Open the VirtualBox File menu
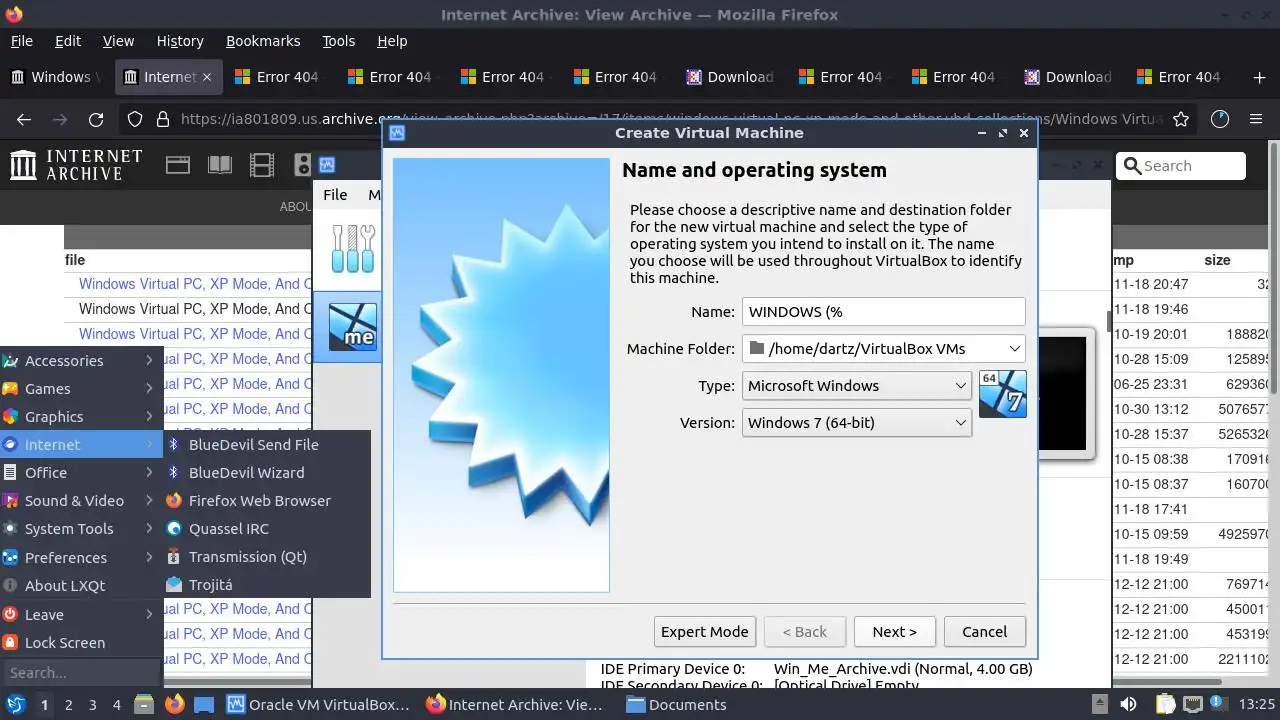The width and height of the screenshot is (1280, 720). [x=335, y=194]
